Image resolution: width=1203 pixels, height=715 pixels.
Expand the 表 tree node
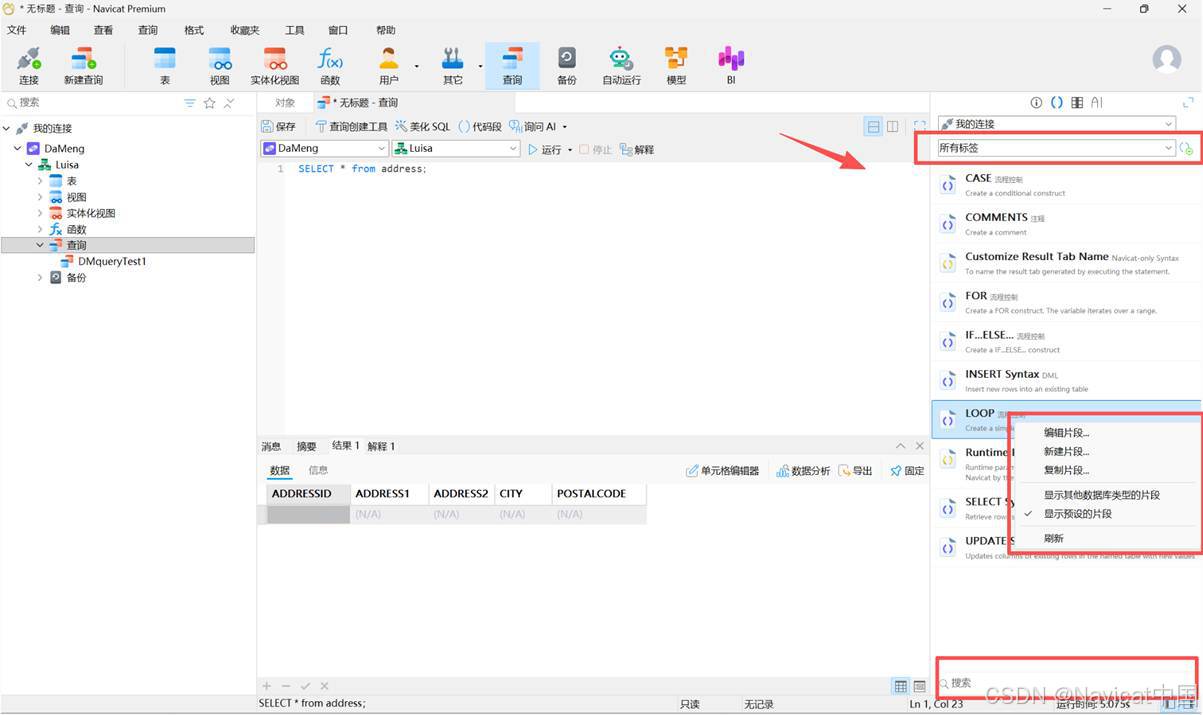(x=41, y=181)
